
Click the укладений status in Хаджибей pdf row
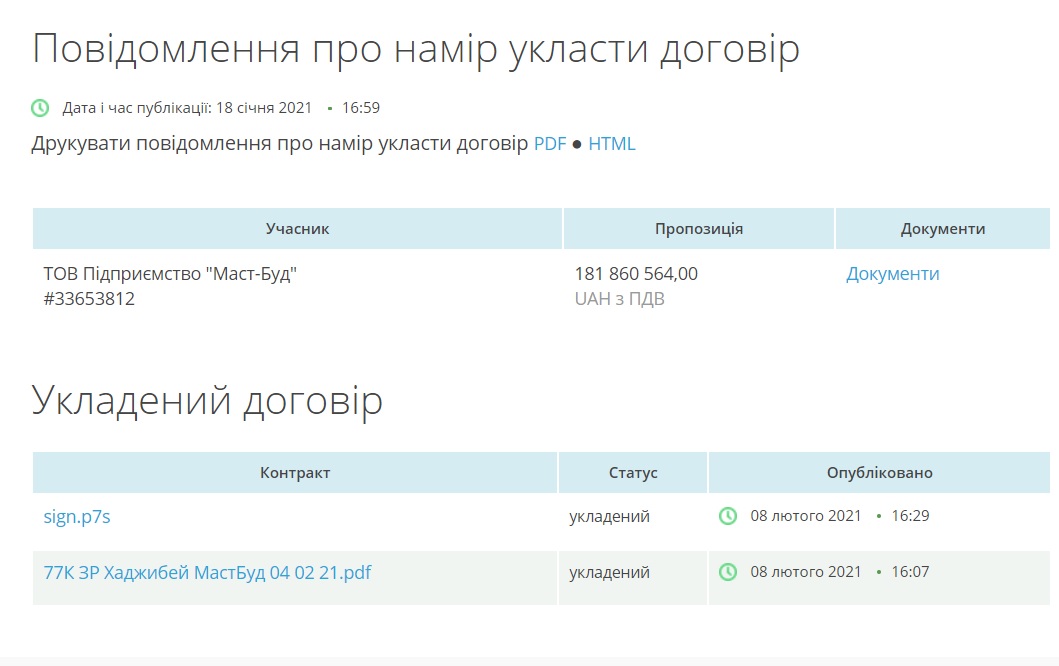point(609,572)
